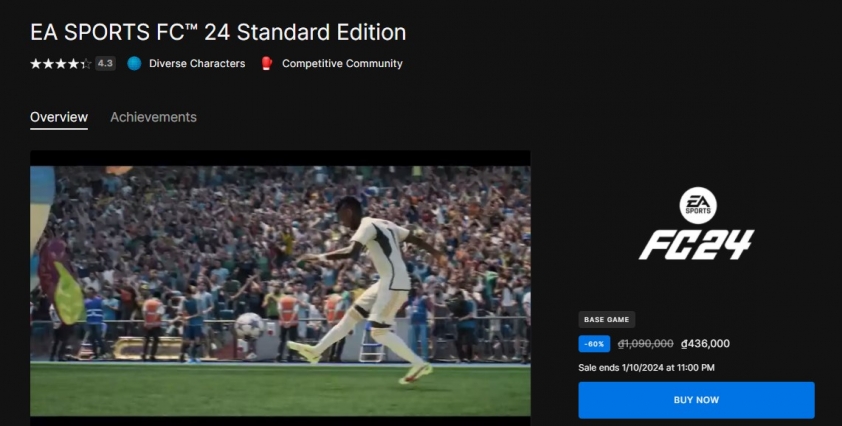Click the ₫436,000 sale price

(x=705, y=344)
